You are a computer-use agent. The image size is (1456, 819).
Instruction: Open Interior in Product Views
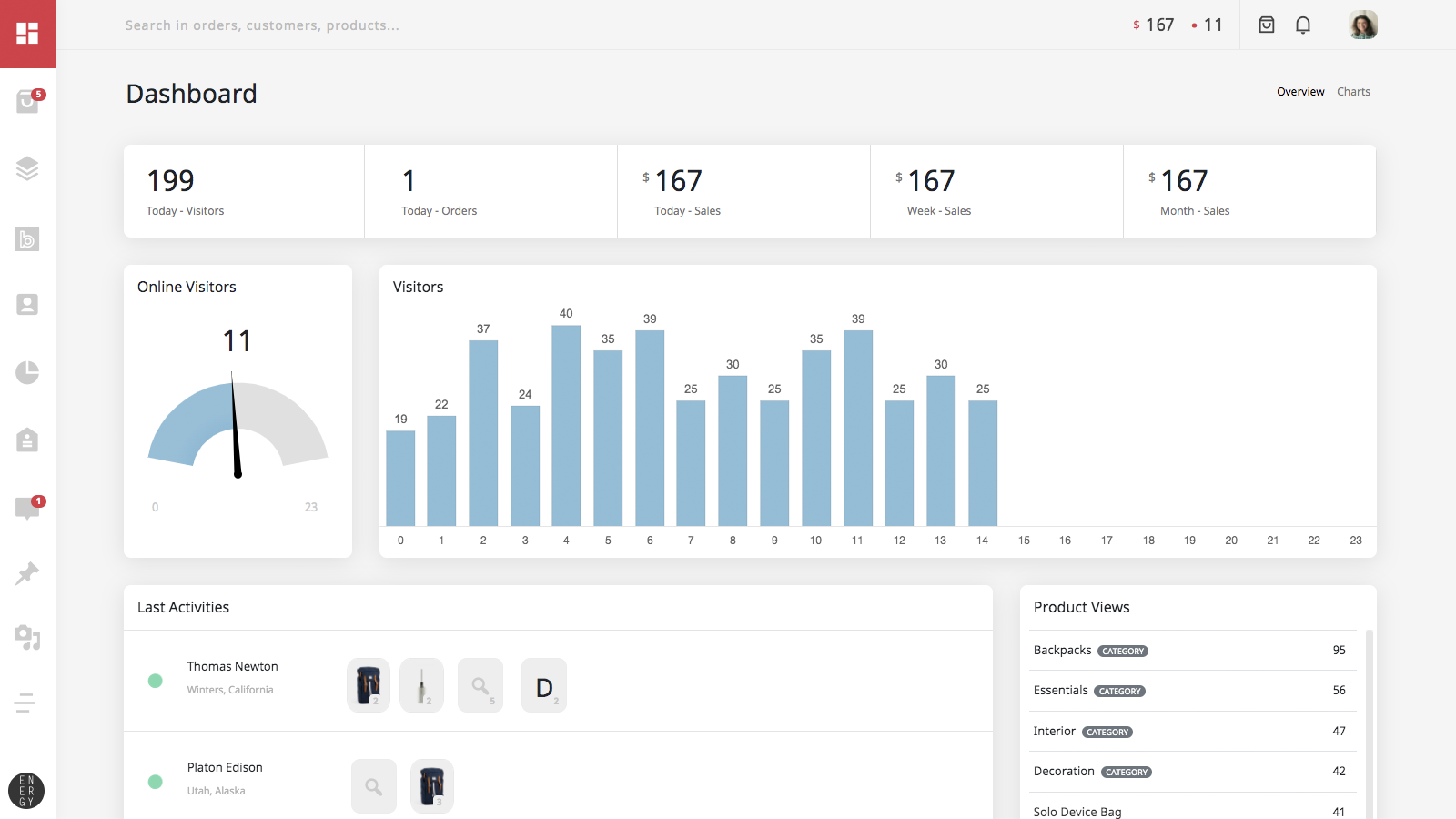point(1193,732)
